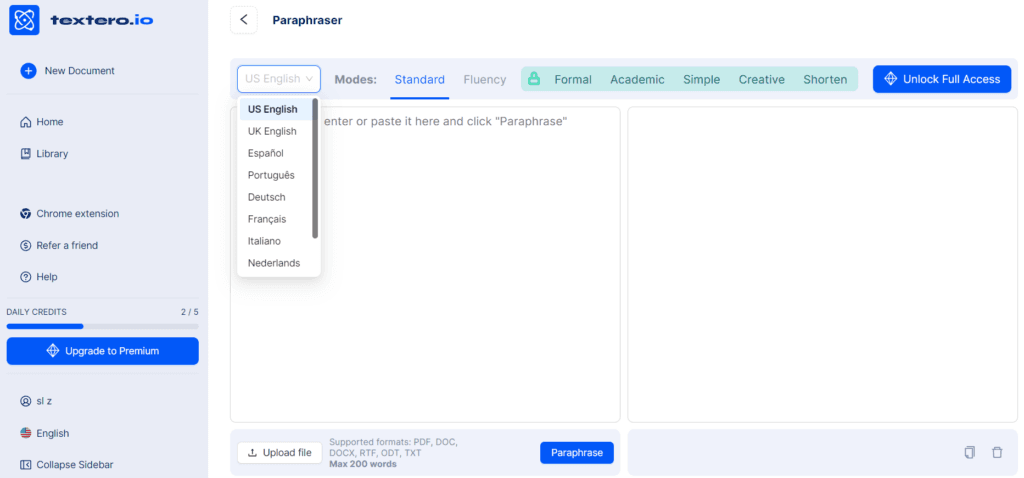The width and height of the screenshot is (1024, 478).
Task: Select Italiano from the language list
Action: click(x=276, y=241)
